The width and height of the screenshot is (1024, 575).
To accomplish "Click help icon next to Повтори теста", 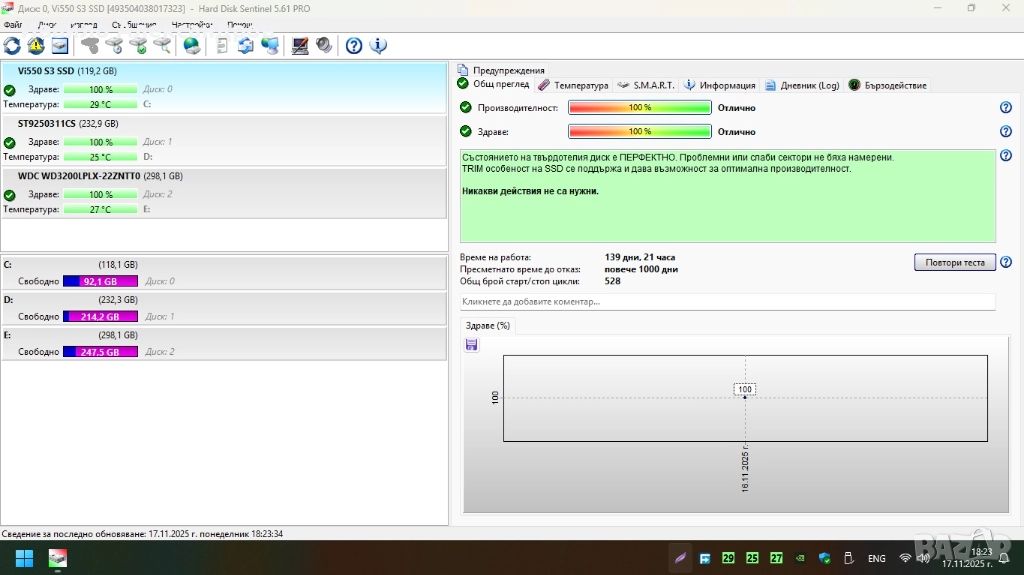I will (x=1006, y=263).
